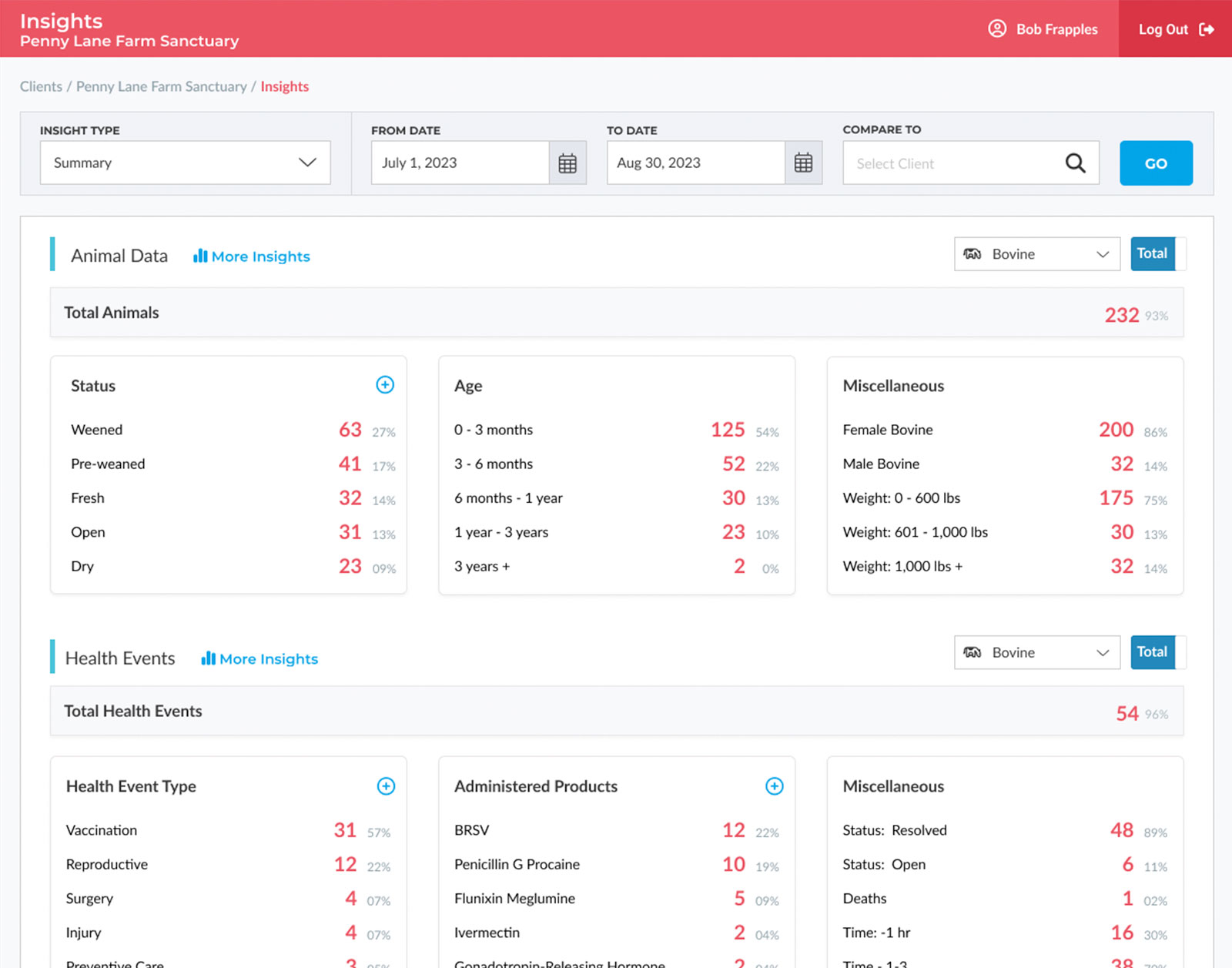
Task: Click the Log Out exit arrow icon
Action: click(1207, 29)
